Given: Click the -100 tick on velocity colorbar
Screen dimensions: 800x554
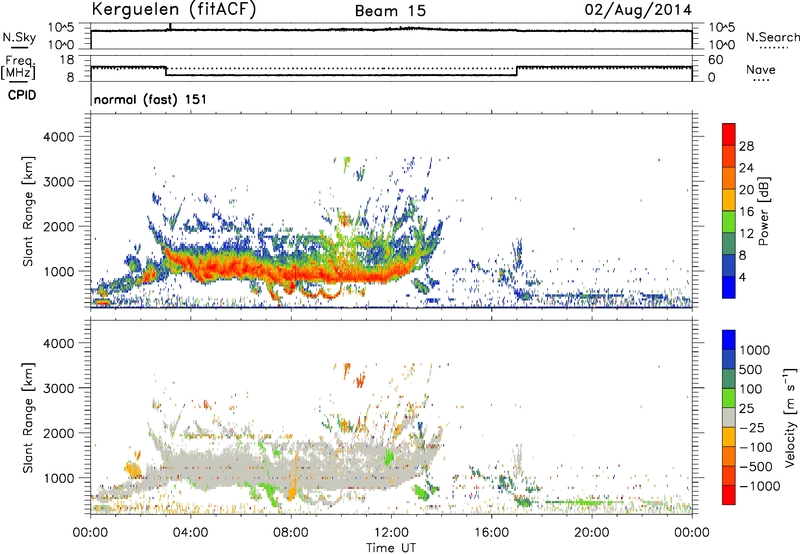Looking at the screenshot, I should coord(756,447).
